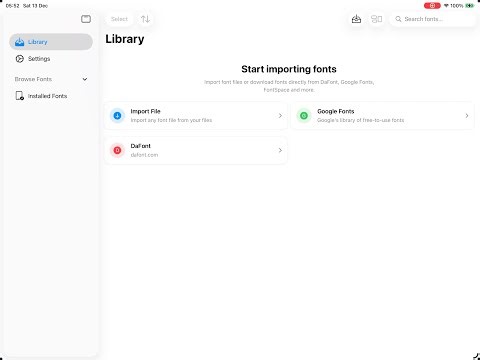The height and width of the screenshot is (360, 480).
Task: Click the Library page title
Action: coord(125,39)
